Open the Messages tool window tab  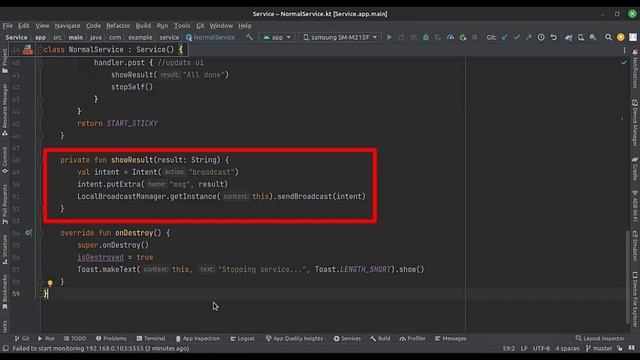pos(450,338)
